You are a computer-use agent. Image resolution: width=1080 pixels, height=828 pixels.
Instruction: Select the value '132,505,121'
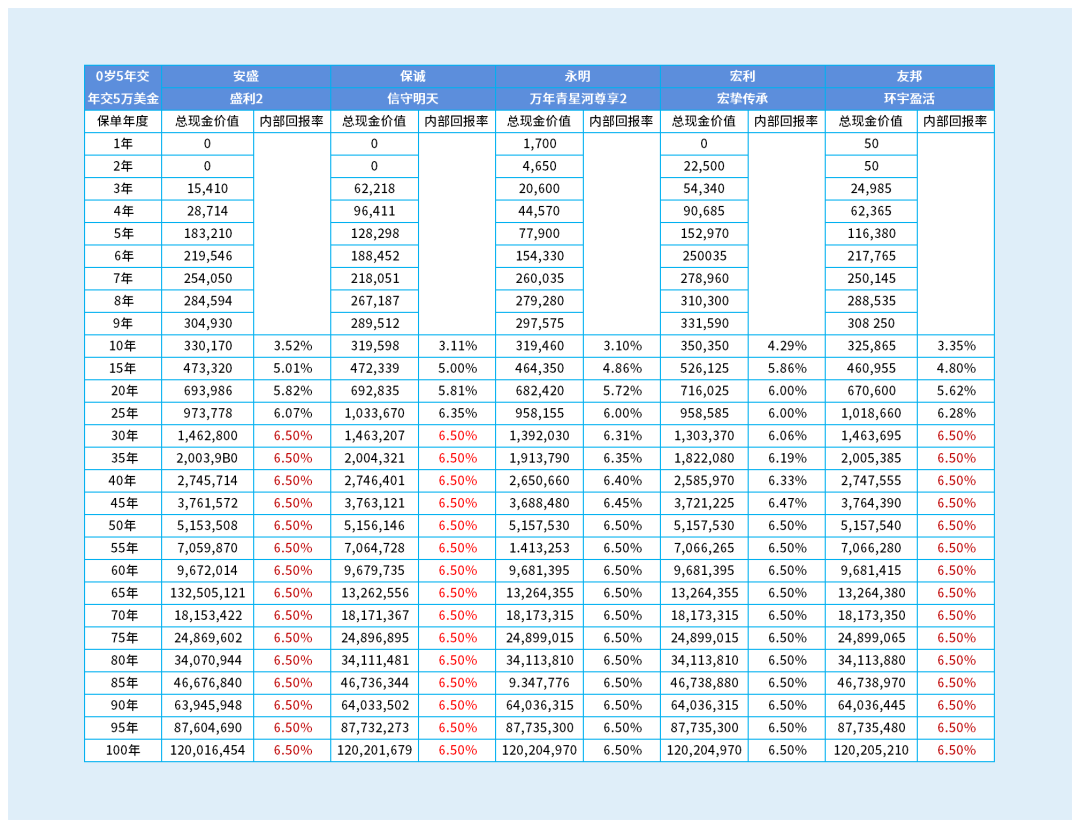pyautogui.click(x=207, y=593)
